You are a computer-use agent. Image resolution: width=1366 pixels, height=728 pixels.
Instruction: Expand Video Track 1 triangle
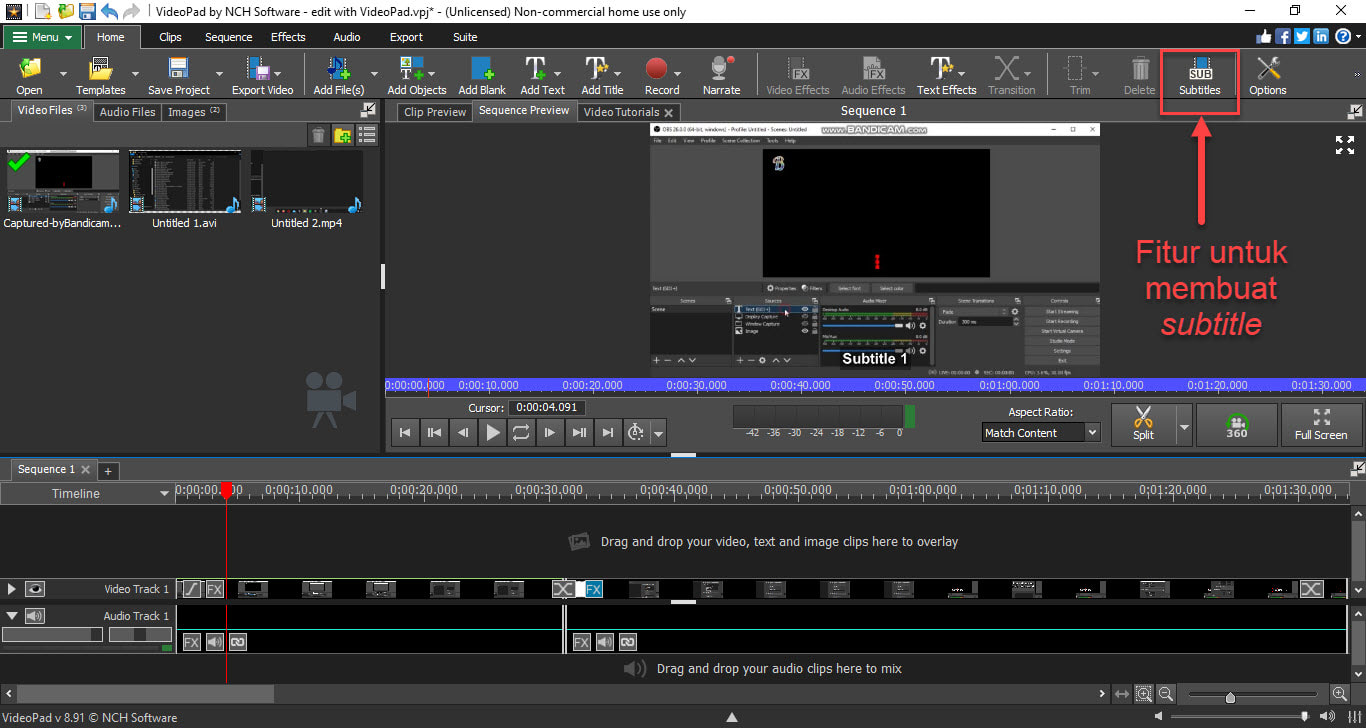click(x=12, y=589)
